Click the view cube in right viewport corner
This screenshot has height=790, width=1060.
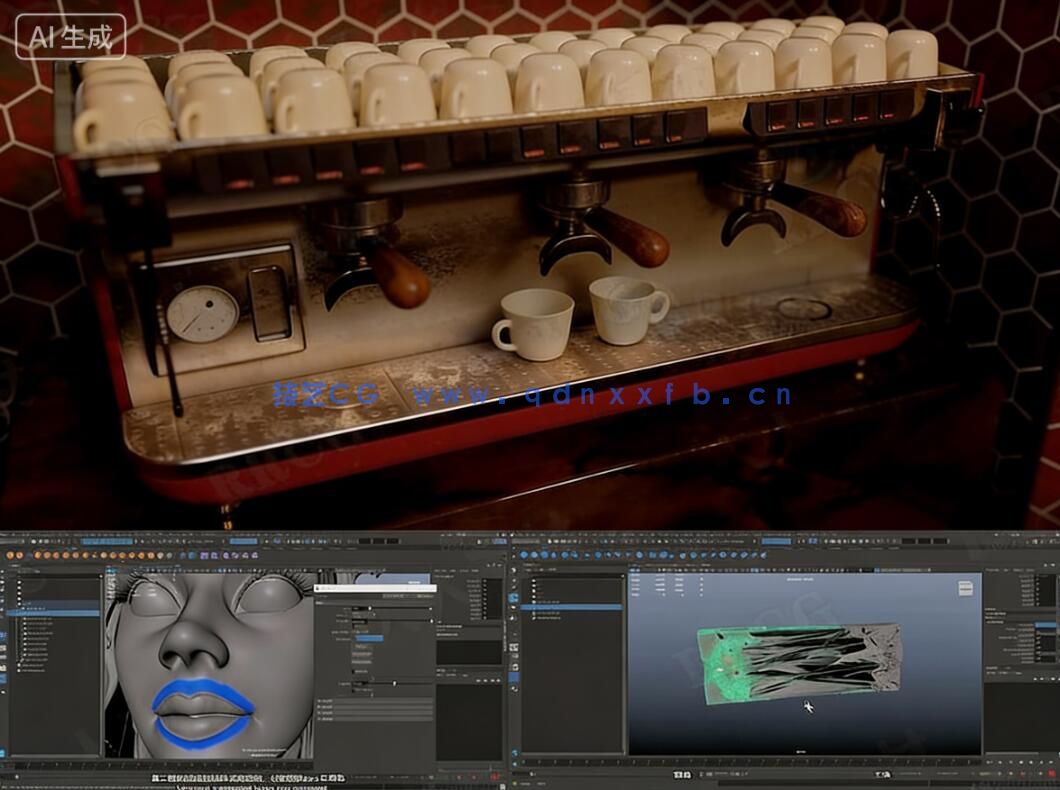966,587
